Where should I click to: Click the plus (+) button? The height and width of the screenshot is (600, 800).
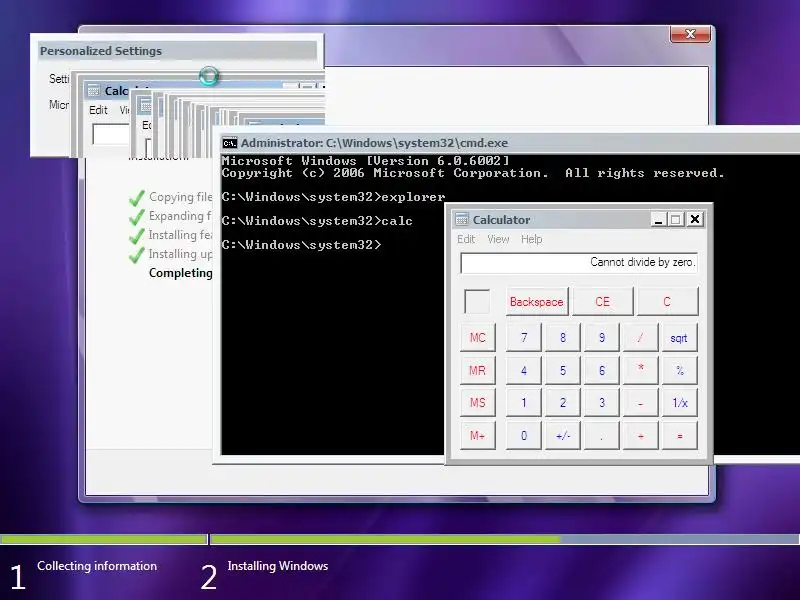coord(641,435)
